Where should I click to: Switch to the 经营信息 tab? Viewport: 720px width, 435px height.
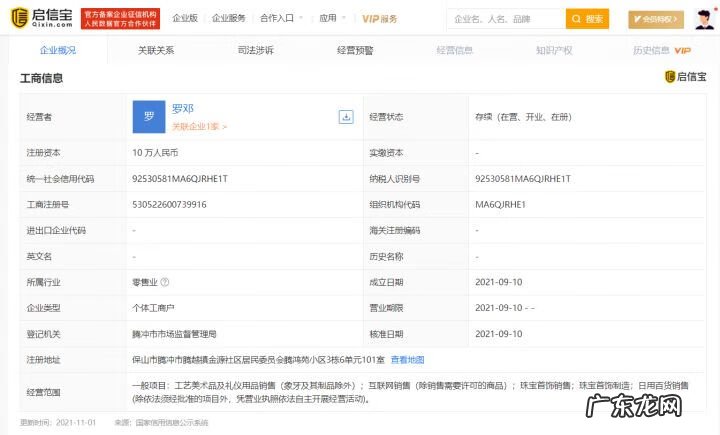tap(455, 50)
